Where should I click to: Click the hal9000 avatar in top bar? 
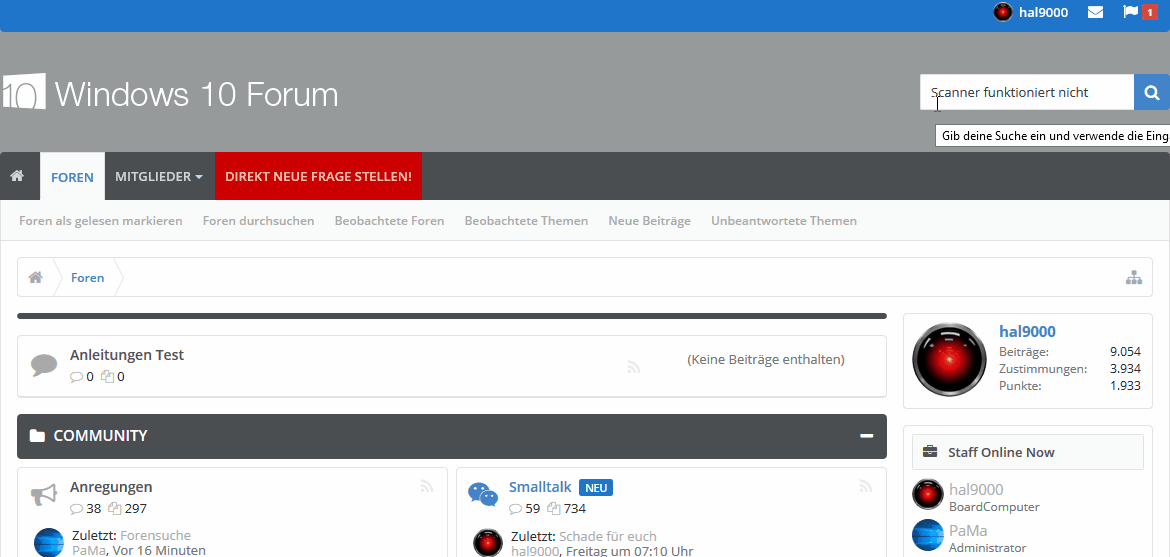pyautogui.click(x=1003, y=12)
